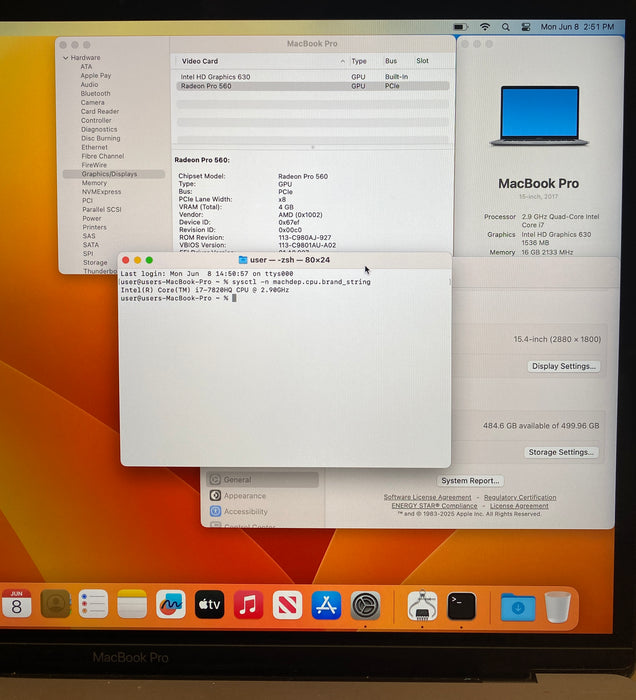Click the date and time in menu bar
This screenshot has width=636, height=700.
point(577,27)
